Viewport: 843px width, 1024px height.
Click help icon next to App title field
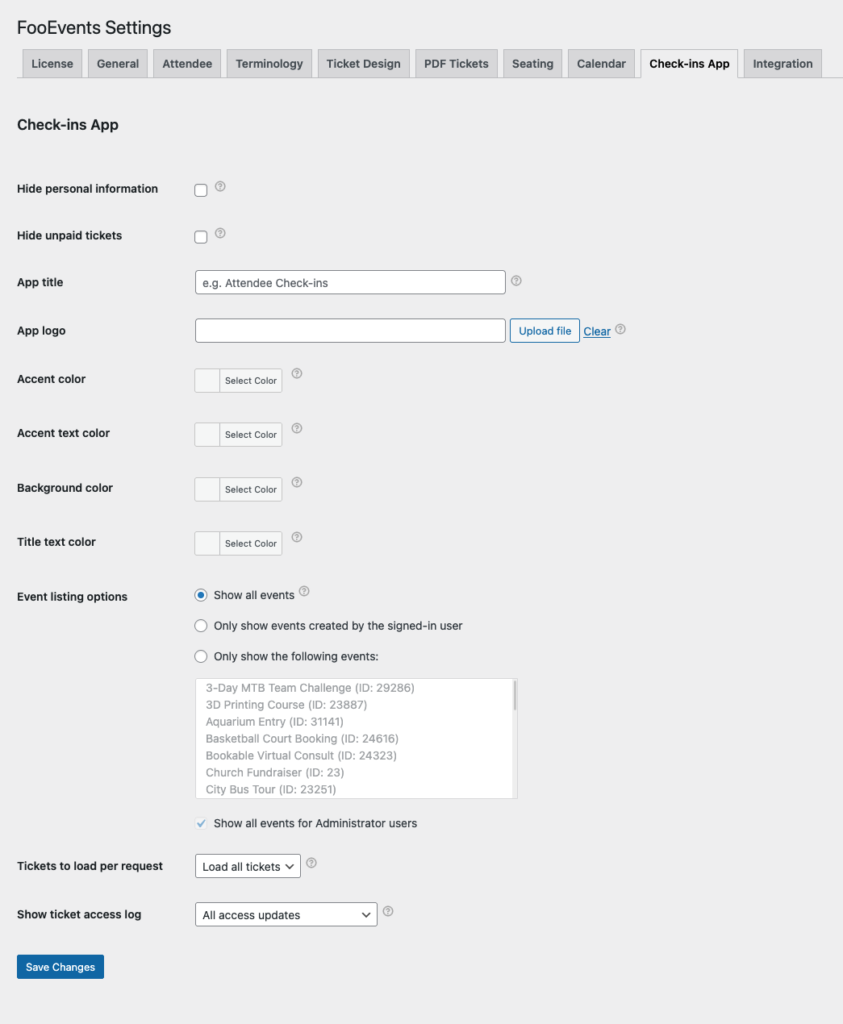516,281
